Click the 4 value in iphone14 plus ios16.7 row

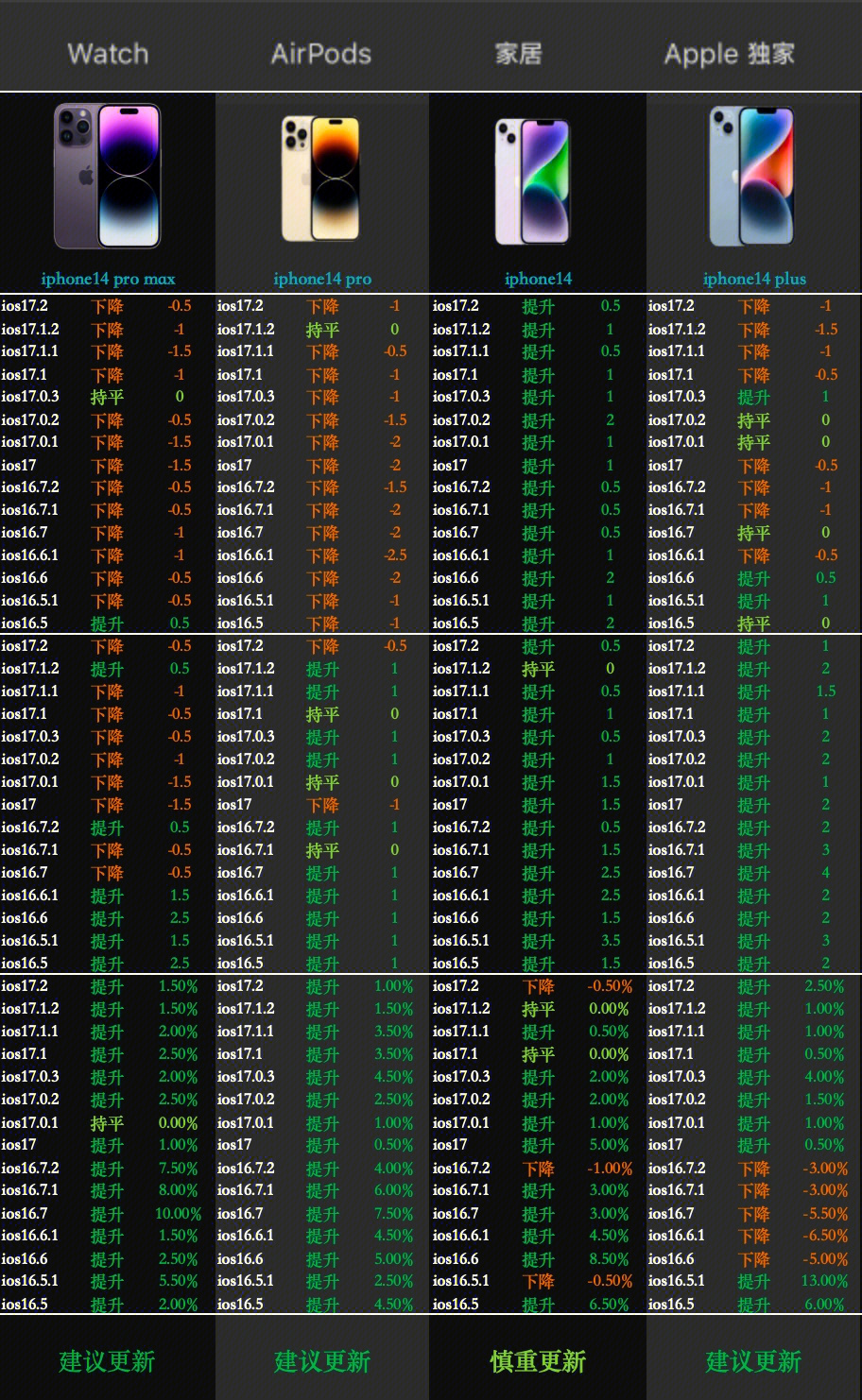click(826, 873)
